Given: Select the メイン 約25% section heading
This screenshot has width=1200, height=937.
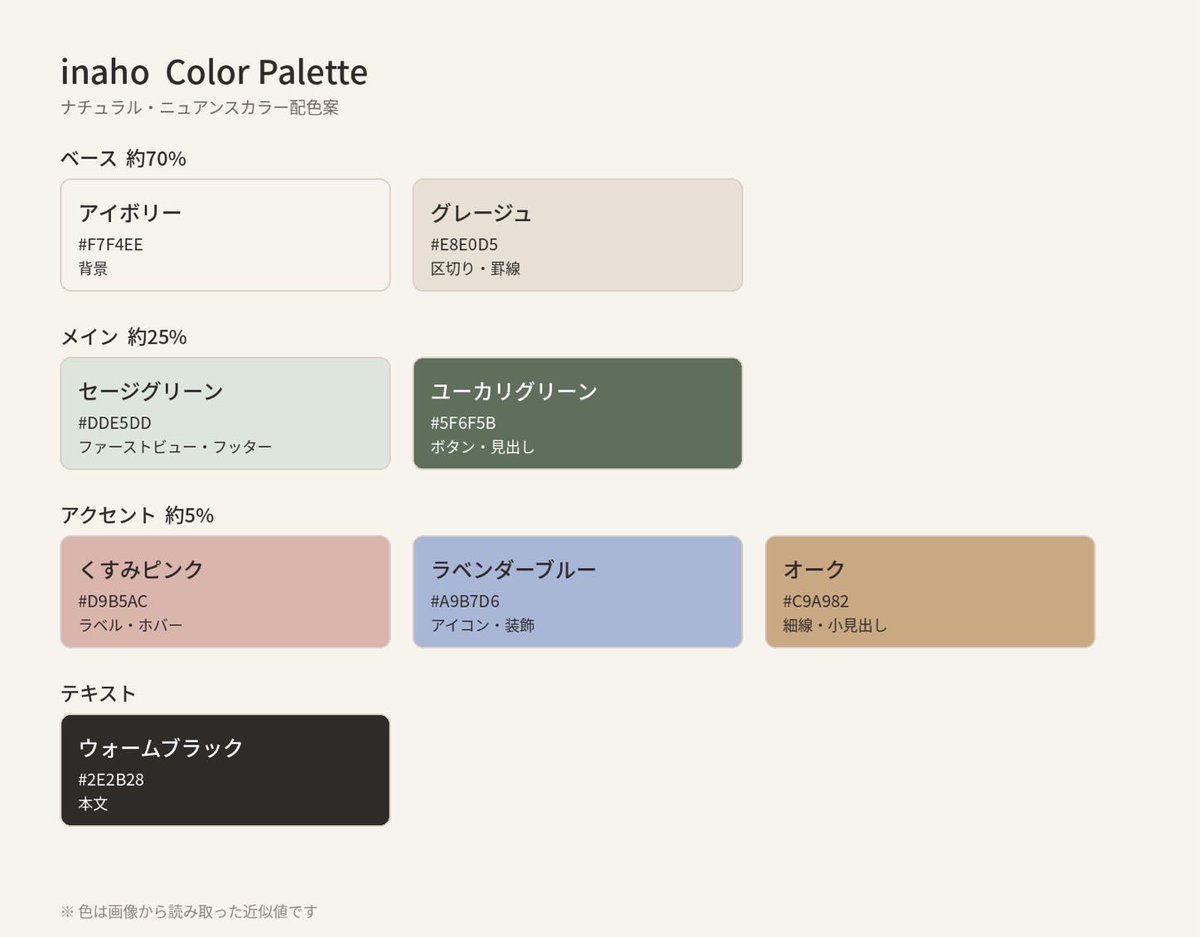Looking at the screenshot, I should click(x=124, y=337).
